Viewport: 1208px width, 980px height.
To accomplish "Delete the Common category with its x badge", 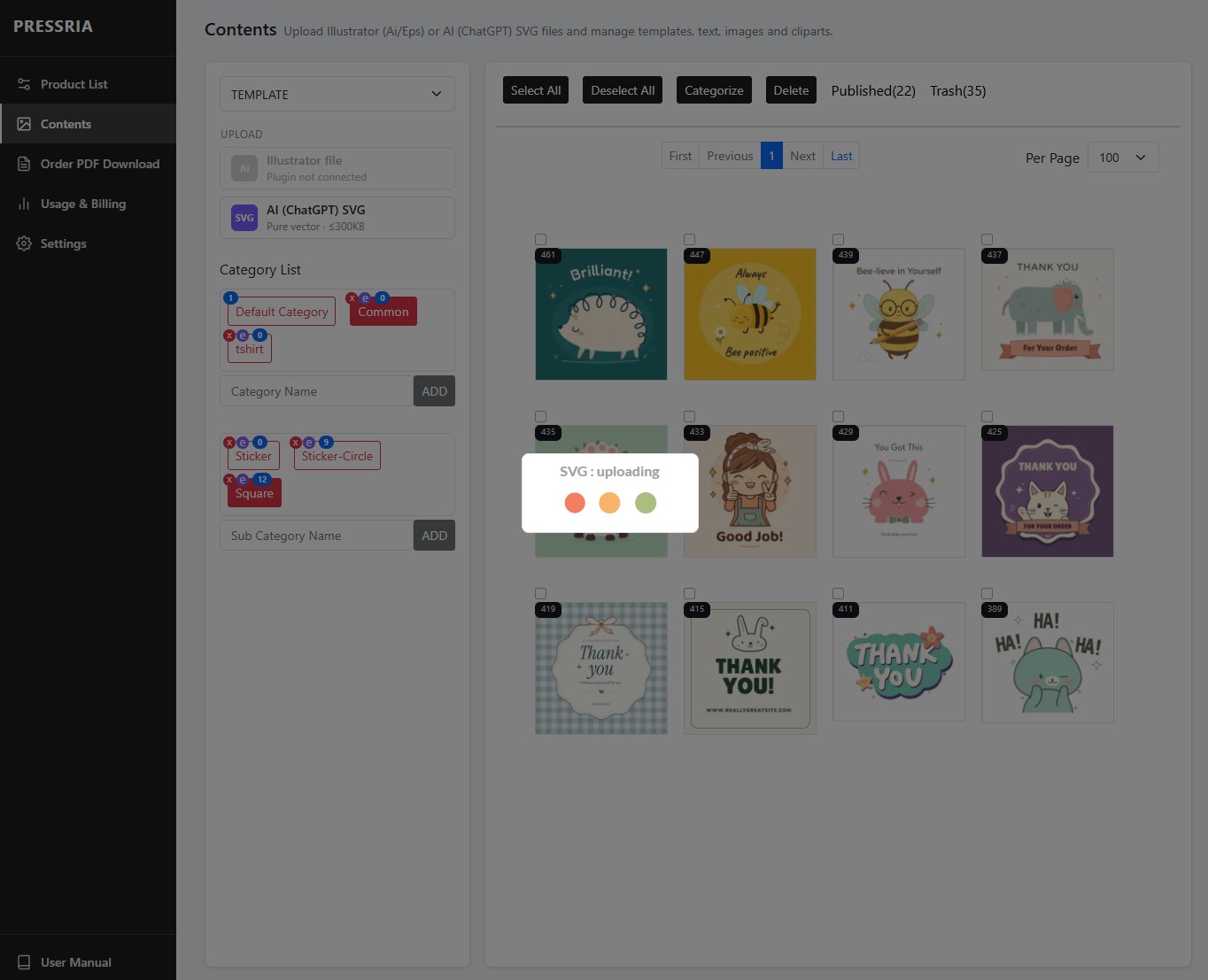I will [352, 298].
